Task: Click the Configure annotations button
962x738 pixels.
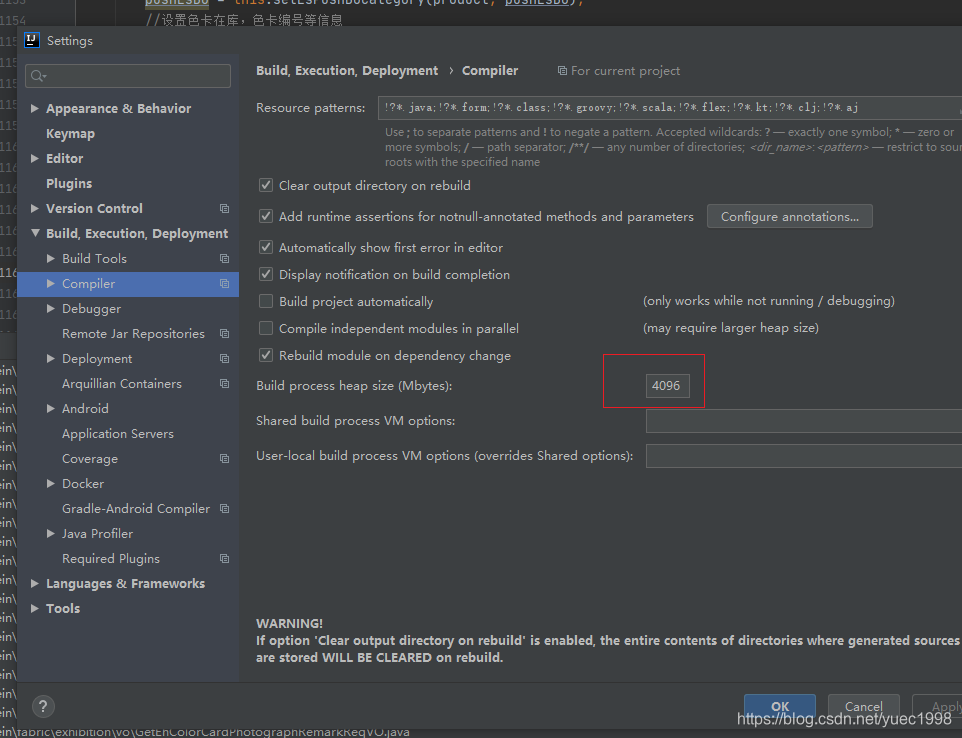Action: [789, 215]
